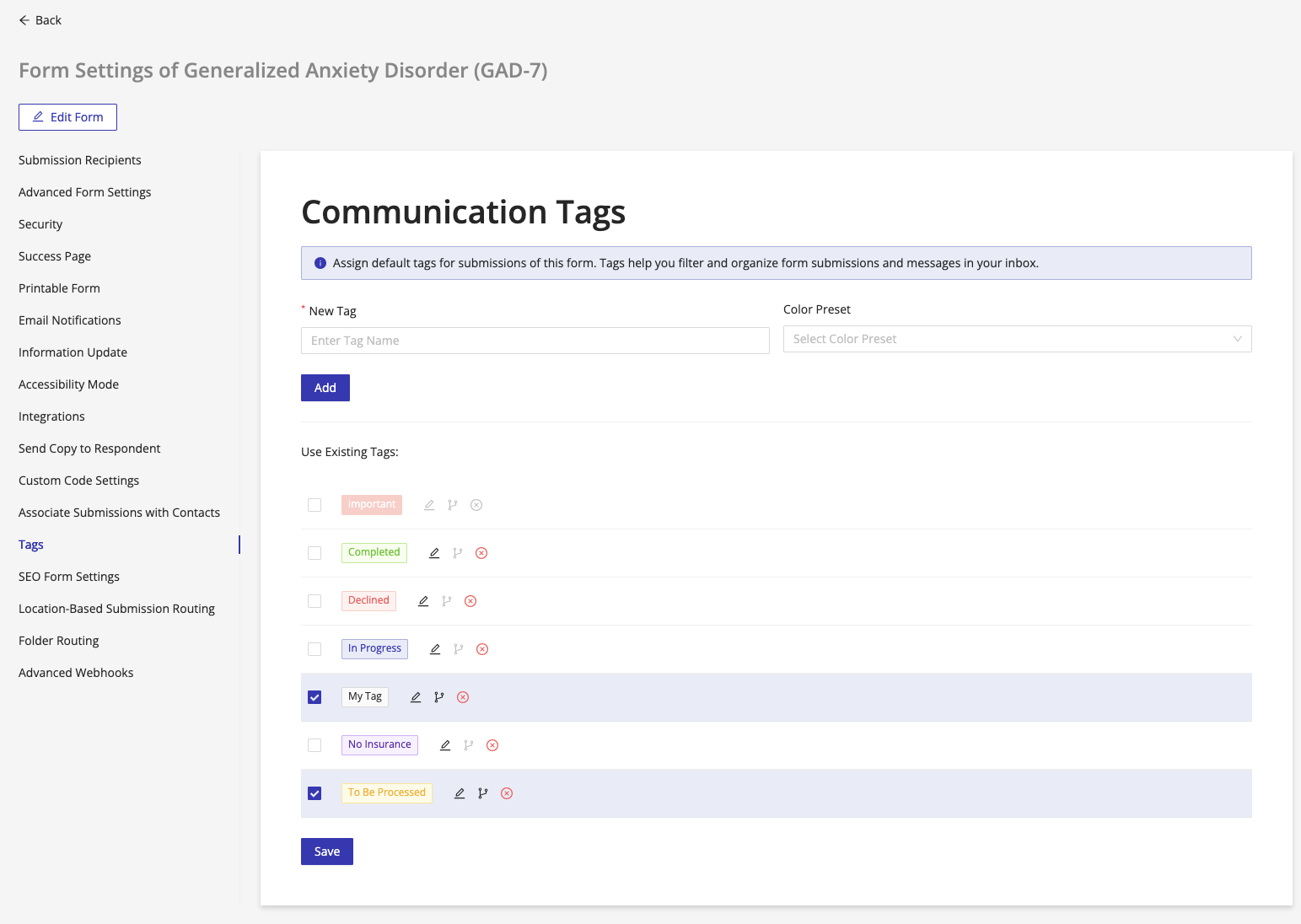Open branch icon for Completed tag
The height and width of the screenshot is (924, 1301).
[x=458, y=553]
